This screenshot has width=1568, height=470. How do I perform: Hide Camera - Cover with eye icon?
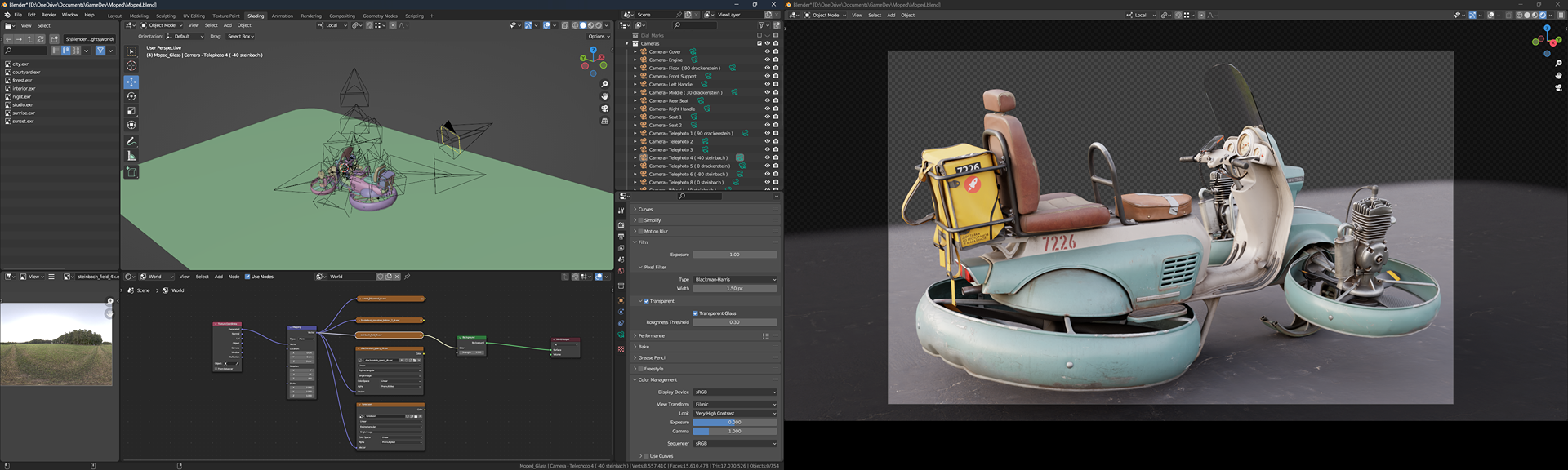pos(767,51)
